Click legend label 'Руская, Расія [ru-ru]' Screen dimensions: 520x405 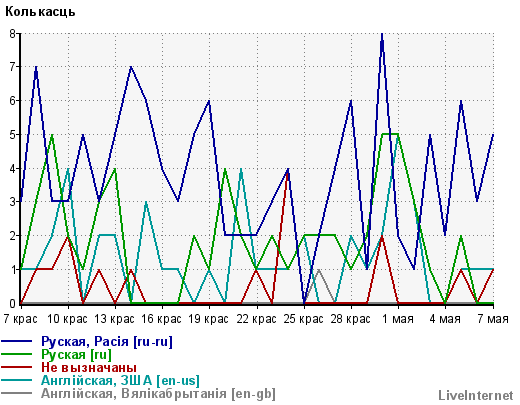107,341
